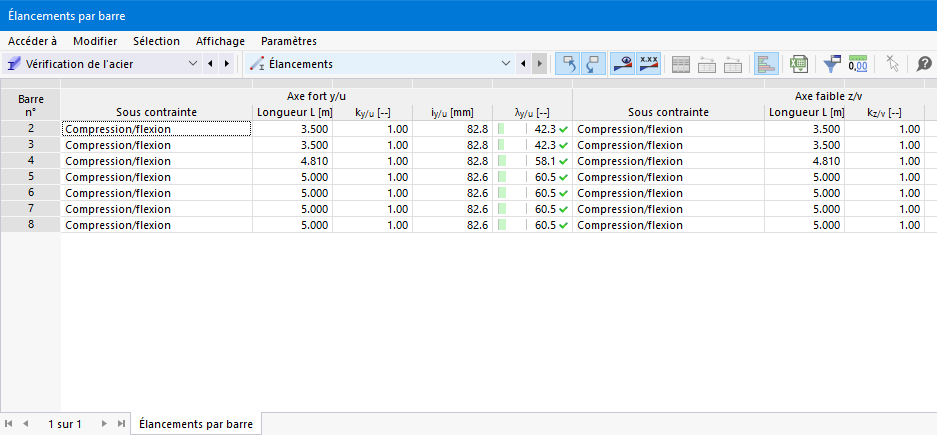Image resolution: width=937 pixels, height=435 pixels.
Task: Go to previous table beside Élancements
Action: [523, 63]
